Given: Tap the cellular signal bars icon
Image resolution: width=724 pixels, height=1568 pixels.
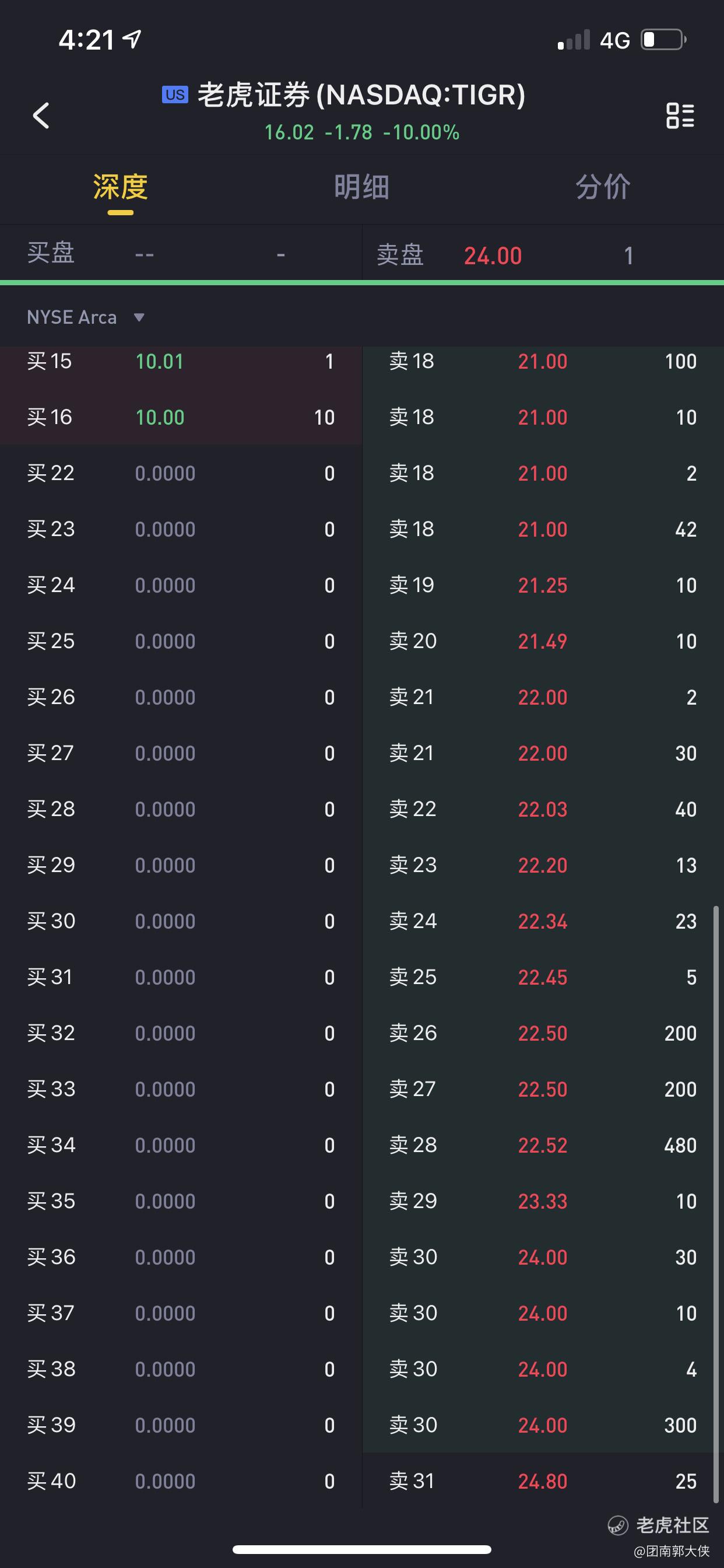Looking at the screenshot, I should pos(574,40).
